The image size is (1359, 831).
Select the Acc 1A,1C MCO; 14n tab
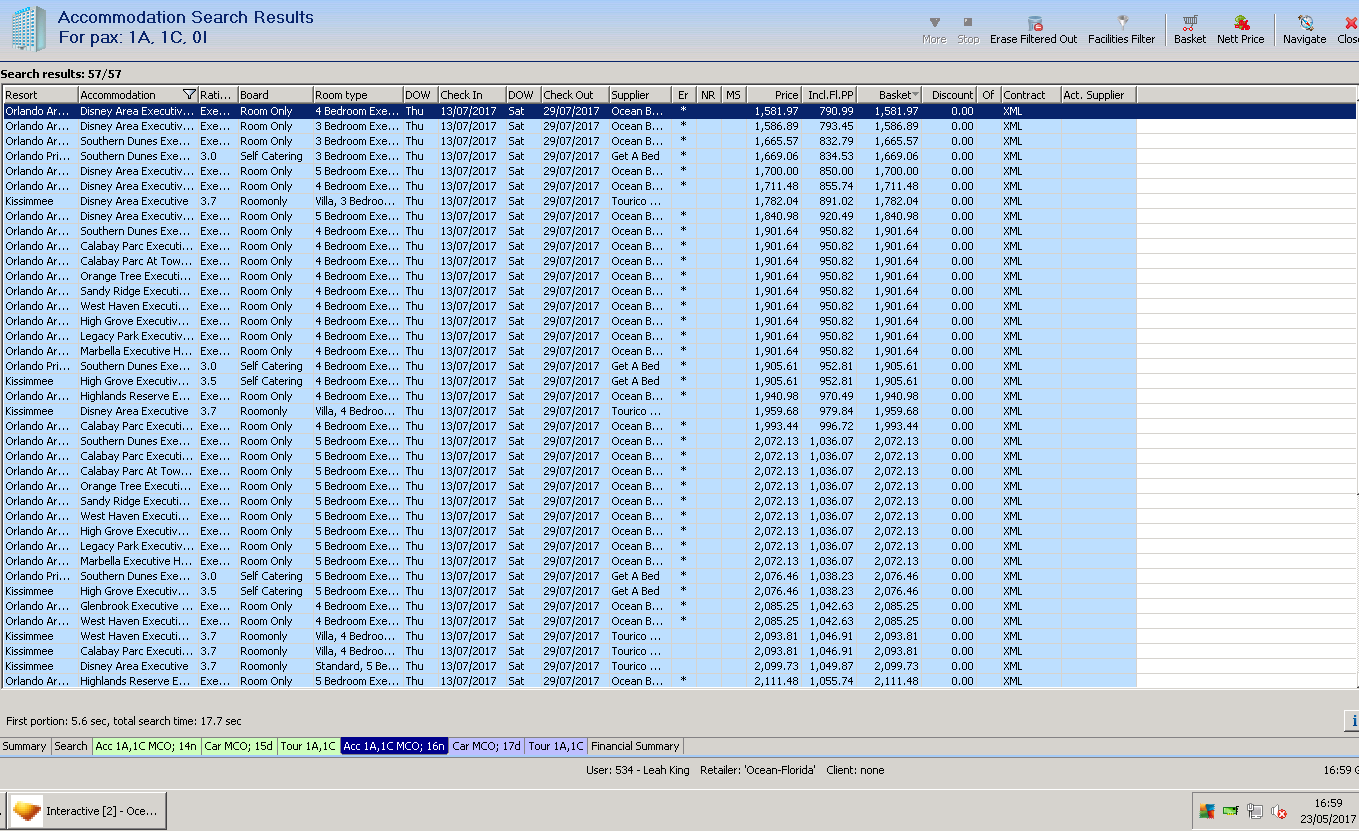click(x=146, y=746)
